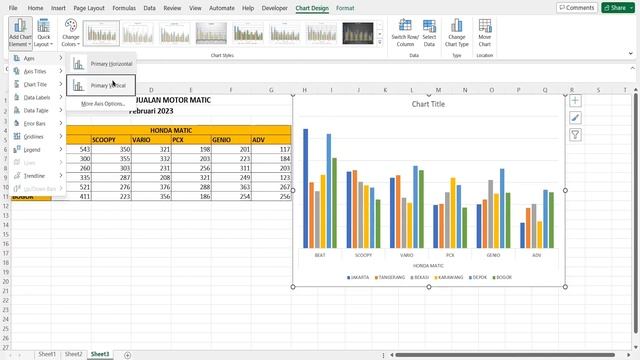Image resolution: width=640 pixels, height=360 pixels.
Task: Switch to Sheet2 tab
Action: click(73, 354)
